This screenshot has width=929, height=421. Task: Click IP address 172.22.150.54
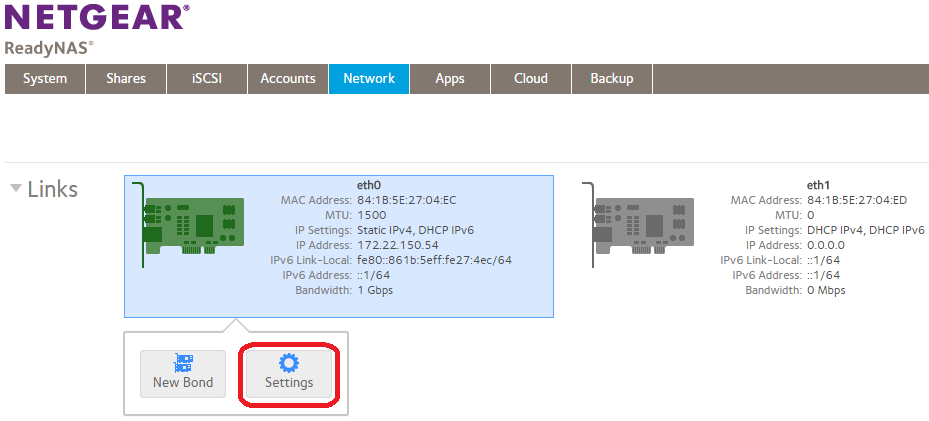click(x=398, y=245)
